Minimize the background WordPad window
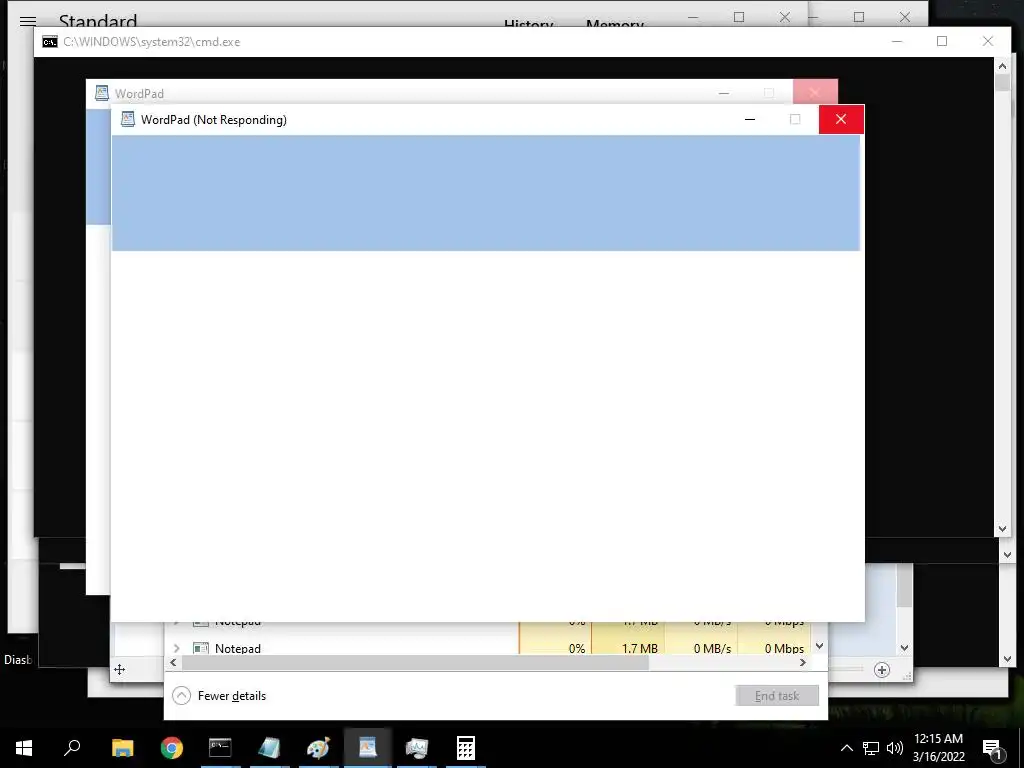The image size is (1024, 768). tap(724, 93)
